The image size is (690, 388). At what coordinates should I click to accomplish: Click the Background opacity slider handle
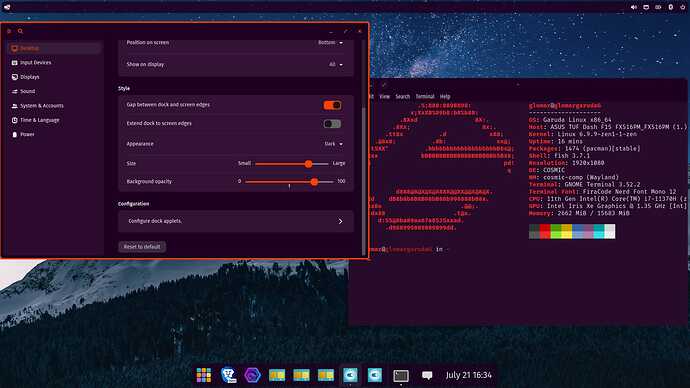314,182
